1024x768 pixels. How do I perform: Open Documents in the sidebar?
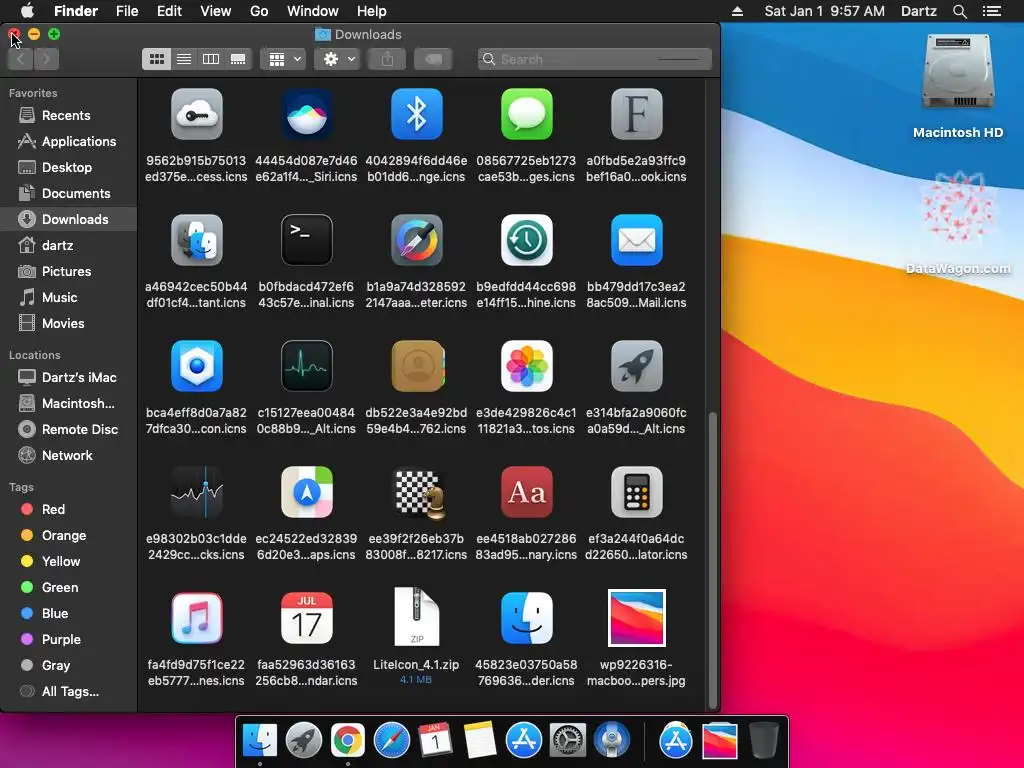pyautogui.click(x=69, y=193)
